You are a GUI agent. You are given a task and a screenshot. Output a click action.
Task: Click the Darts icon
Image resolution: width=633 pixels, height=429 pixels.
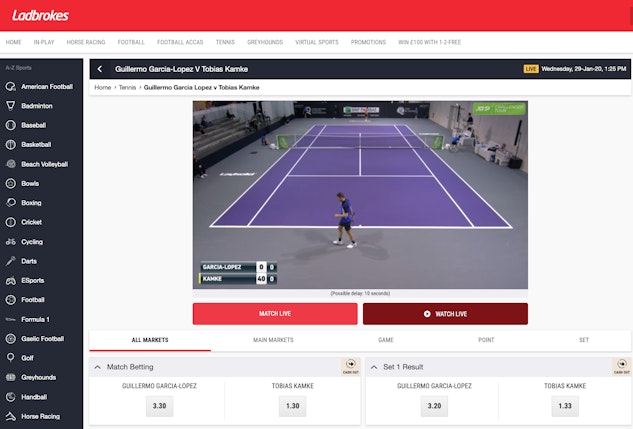pos(11,261)
